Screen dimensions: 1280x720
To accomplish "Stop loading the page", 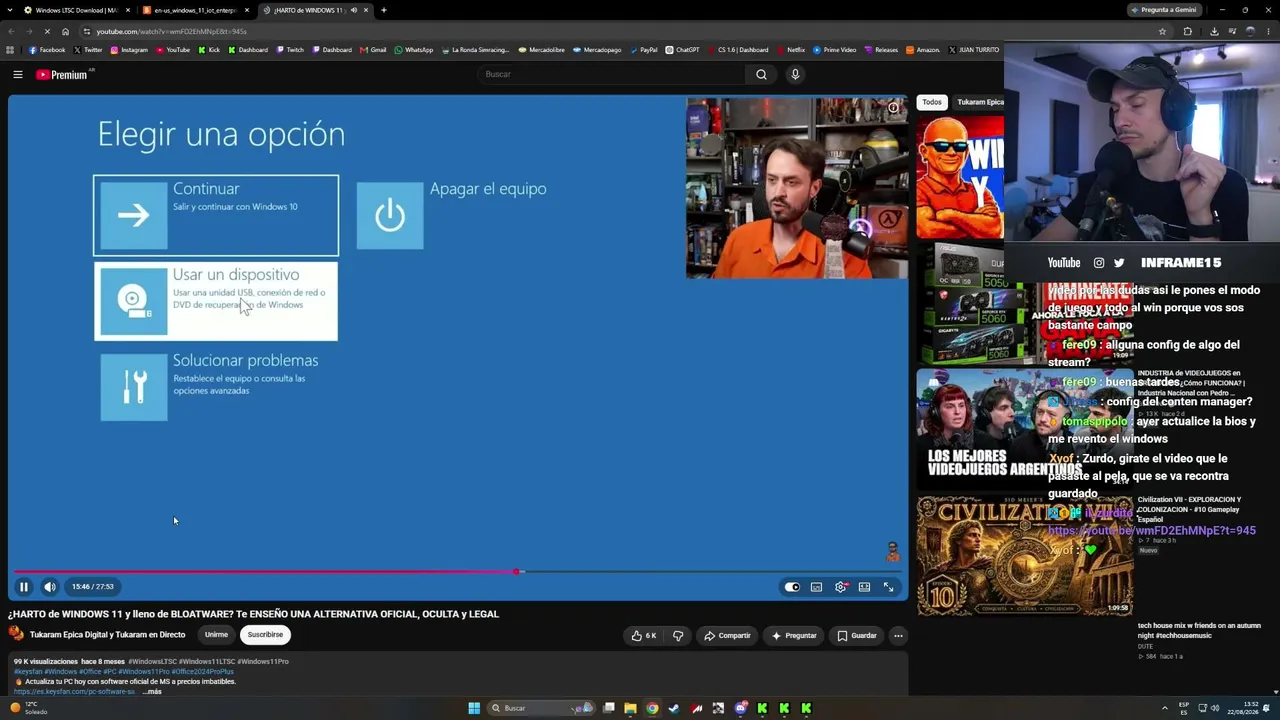I will 46,31.
